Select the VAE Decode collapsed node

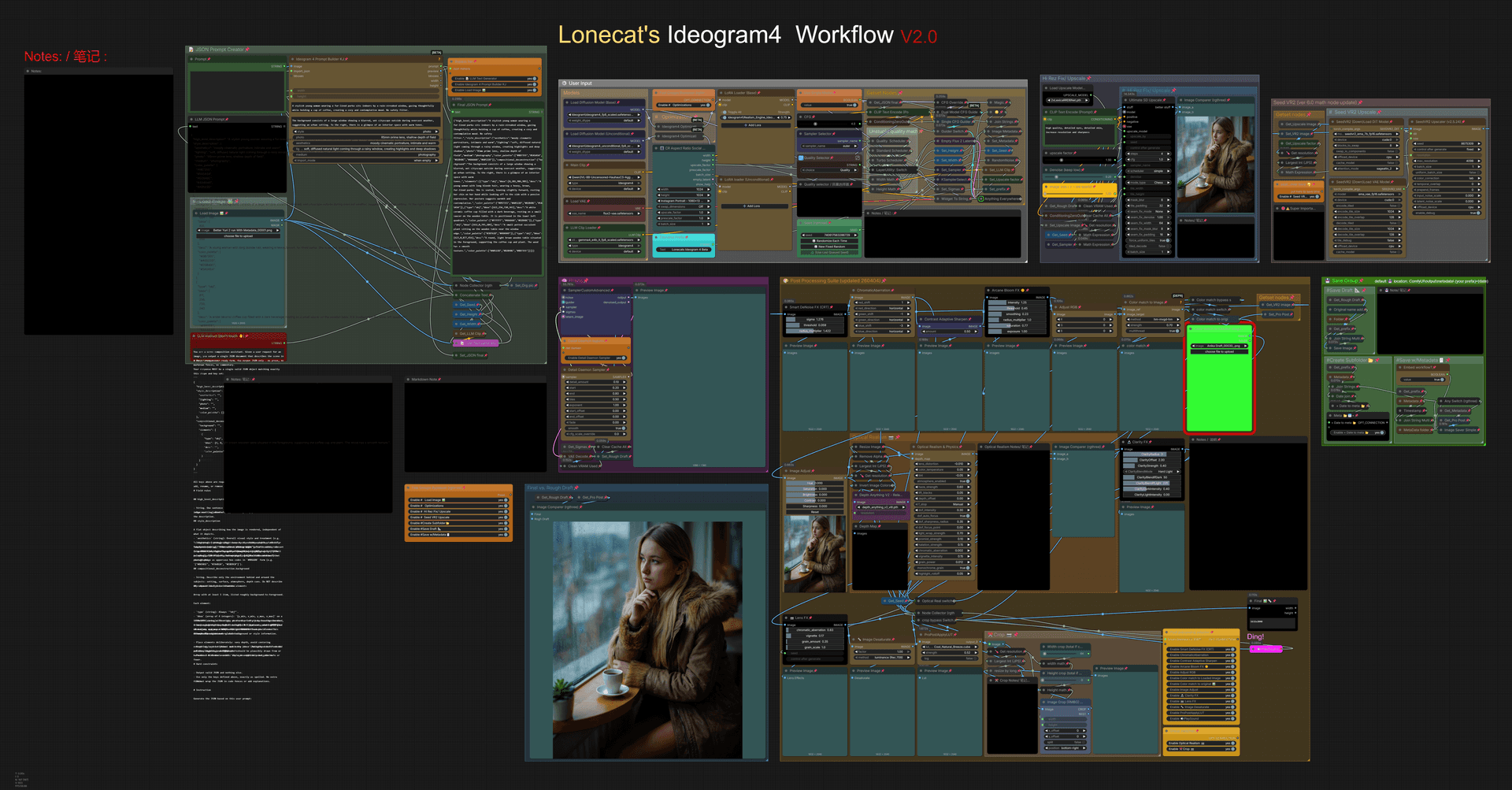pos(577,456)
